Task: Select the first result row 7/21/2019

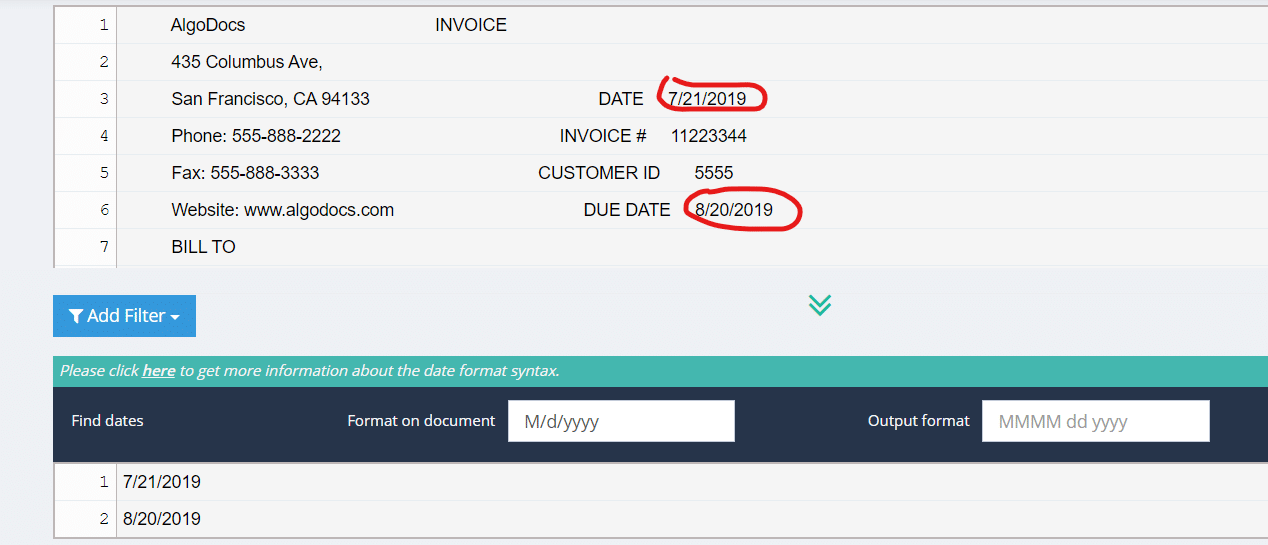Action: pos(162,482)
